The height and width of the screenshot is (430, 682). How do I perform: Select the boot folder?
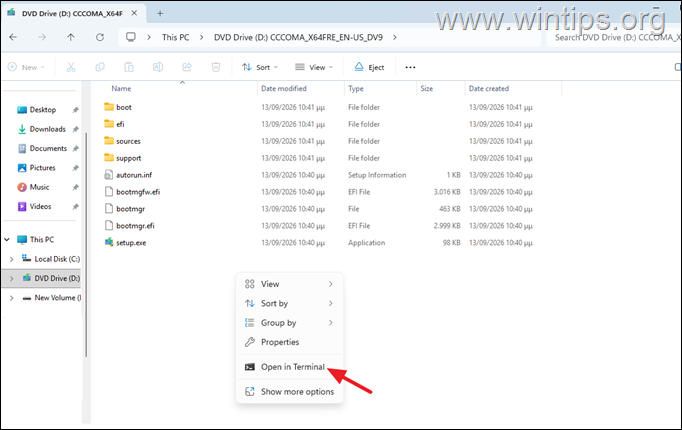coord(124,107)
